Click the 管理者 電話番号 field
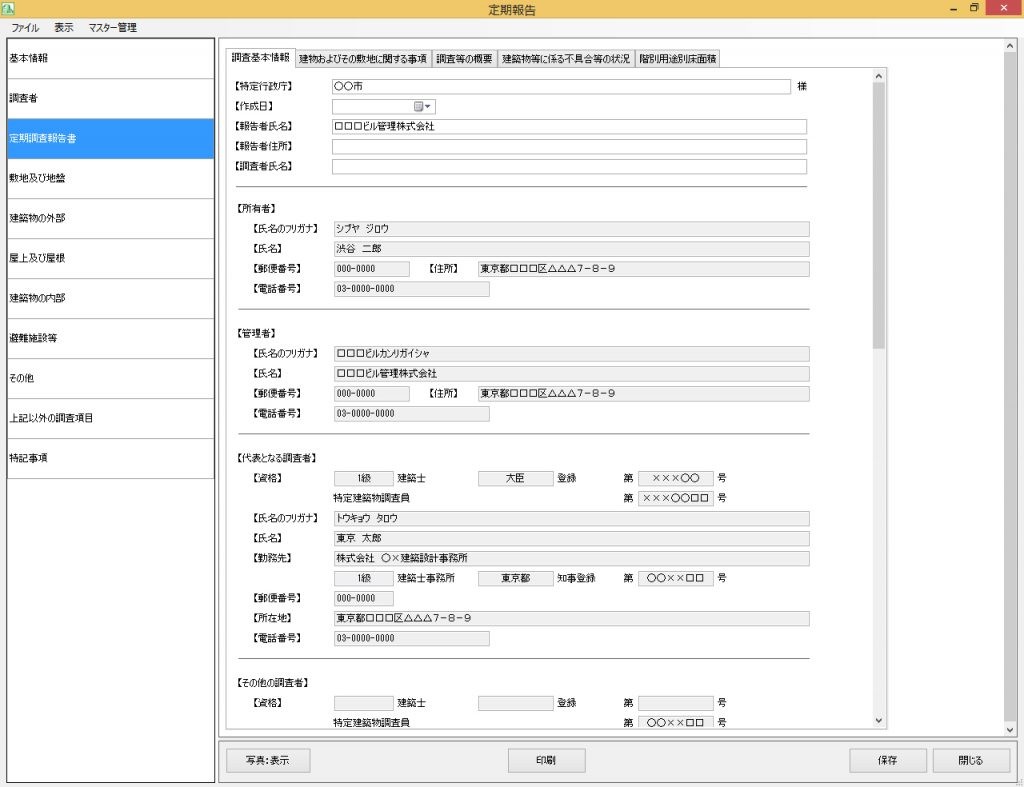Image resolution: width=1024 pixels, height=787 pixels. coord(411,413)
